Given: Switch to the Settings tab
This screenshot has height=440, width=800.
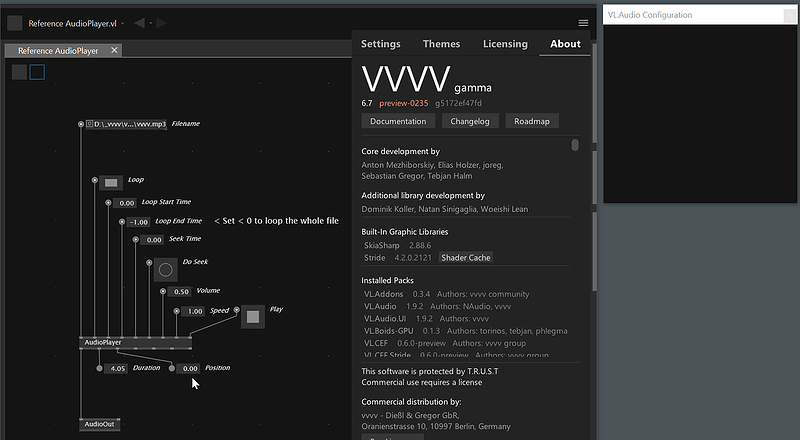Looking at the screenshot, I should click(x=381, y=44).
